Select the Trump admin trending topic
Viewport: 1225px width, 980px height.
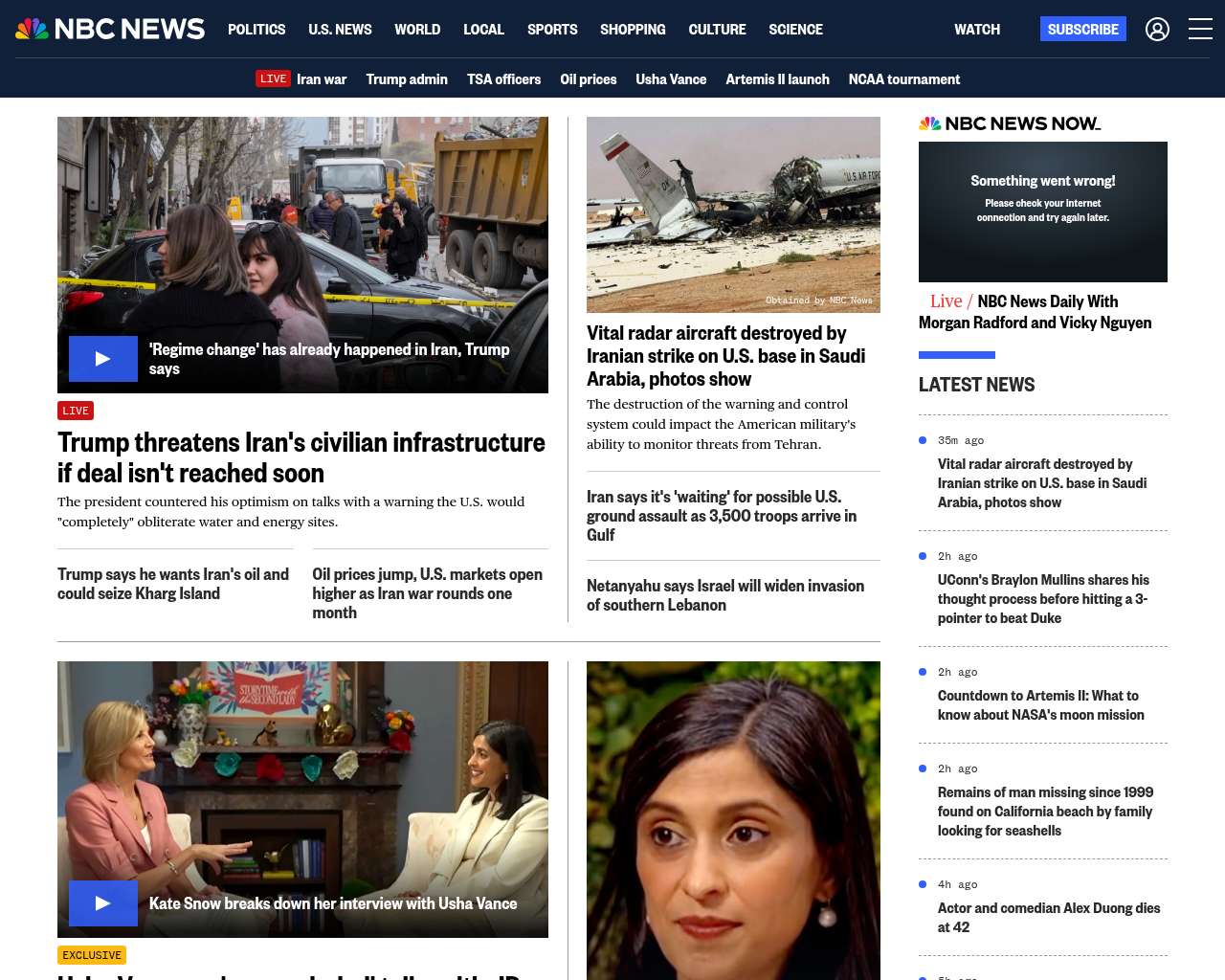pyautogui.click(x=407, y=79)
